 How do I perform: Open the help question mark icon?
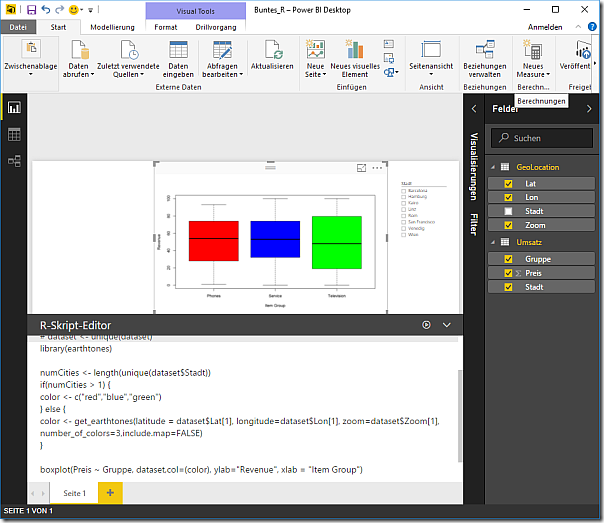pos(592,27)
